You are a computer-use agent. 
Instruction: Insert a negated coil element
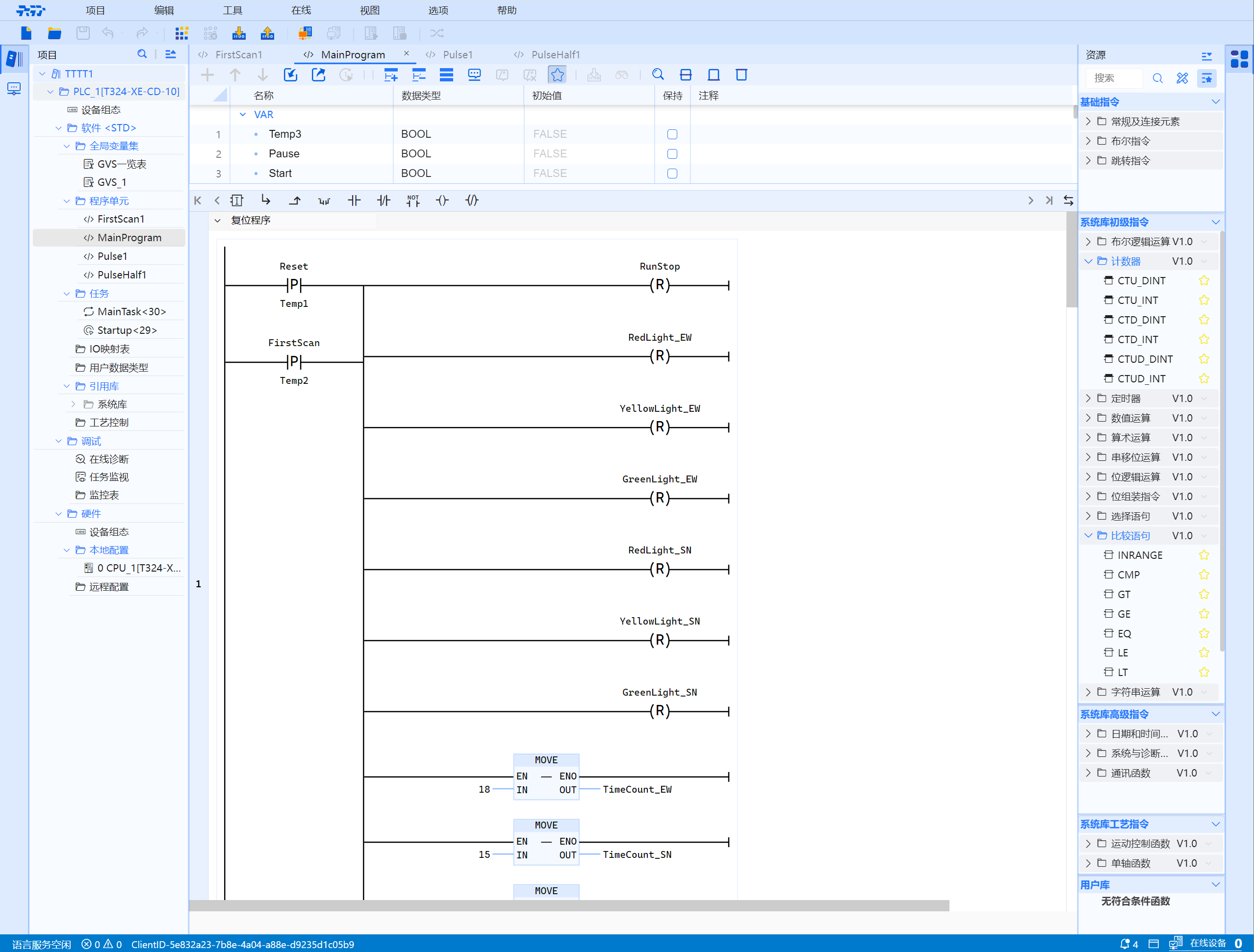click(472, 200)
